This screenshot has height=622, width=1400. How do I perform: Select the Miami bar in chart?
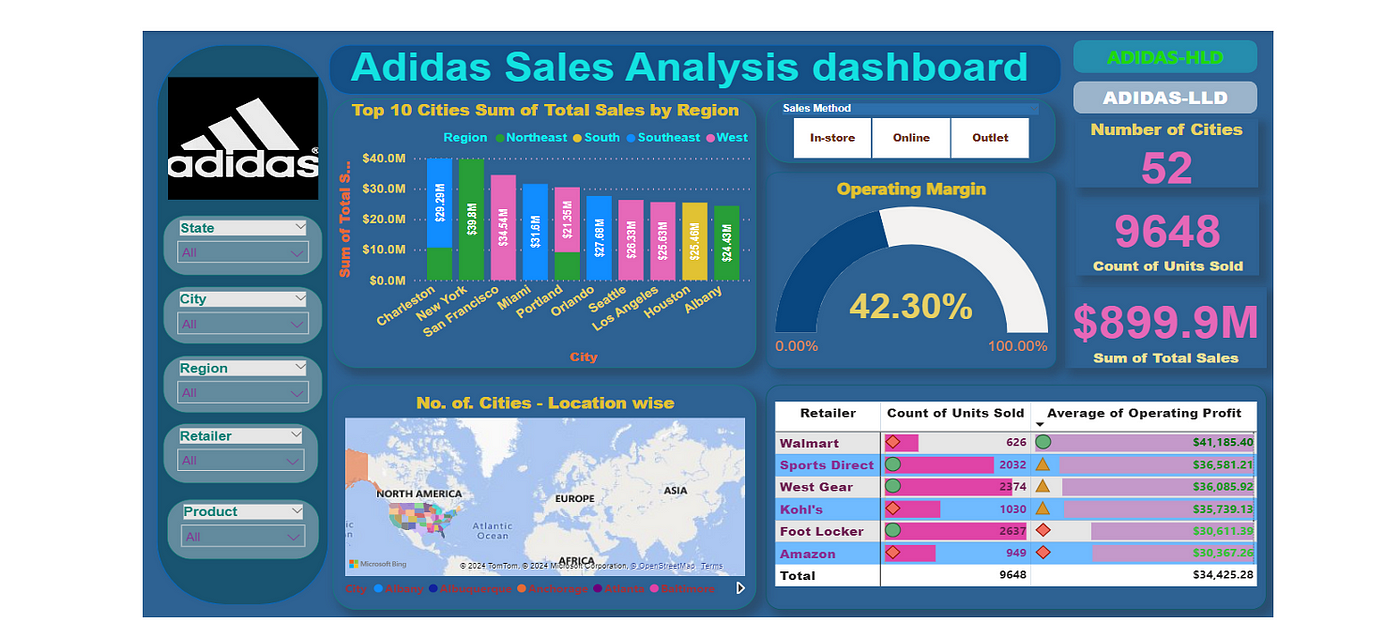point(535,232)
